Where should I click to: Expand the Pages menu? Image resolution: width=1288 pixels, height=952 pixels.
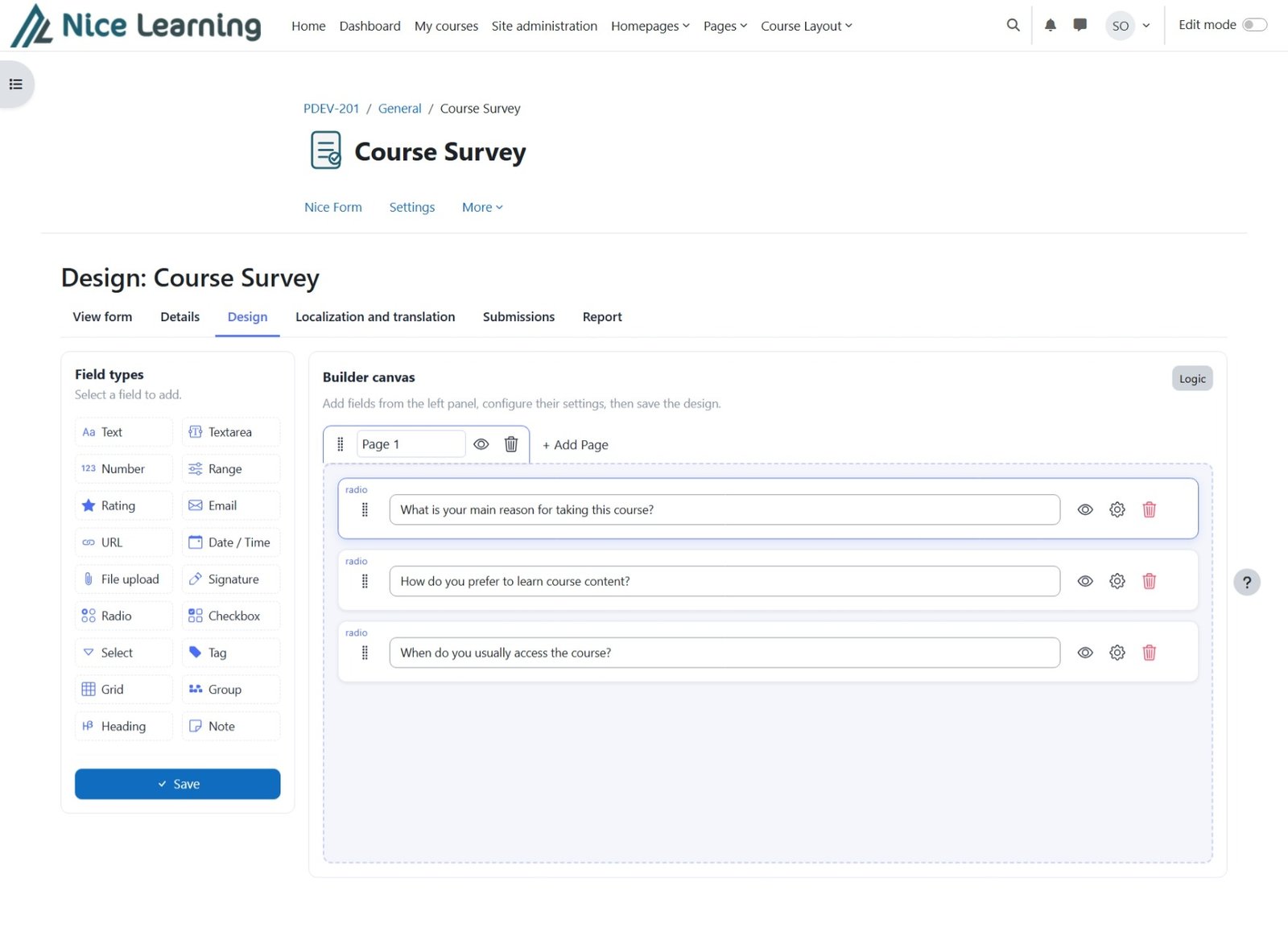[x=725, y=26]
